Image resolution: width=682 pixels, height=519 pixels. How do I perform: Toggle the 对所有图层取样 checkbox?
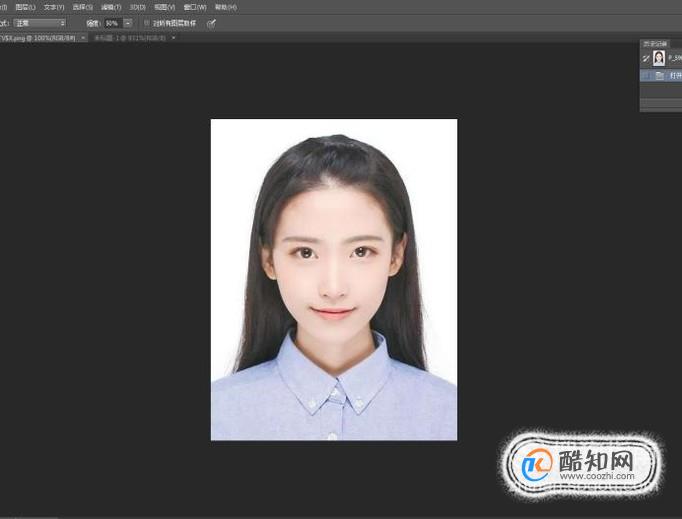coord(147,23)
